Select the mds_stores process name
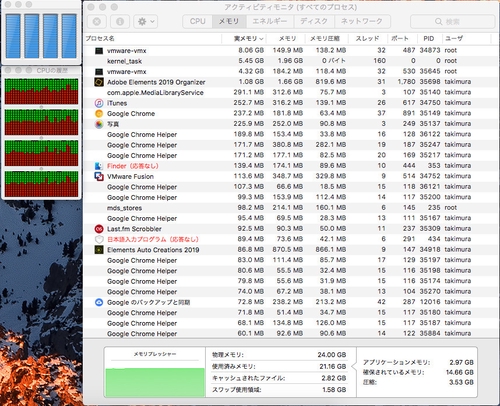 124,208
